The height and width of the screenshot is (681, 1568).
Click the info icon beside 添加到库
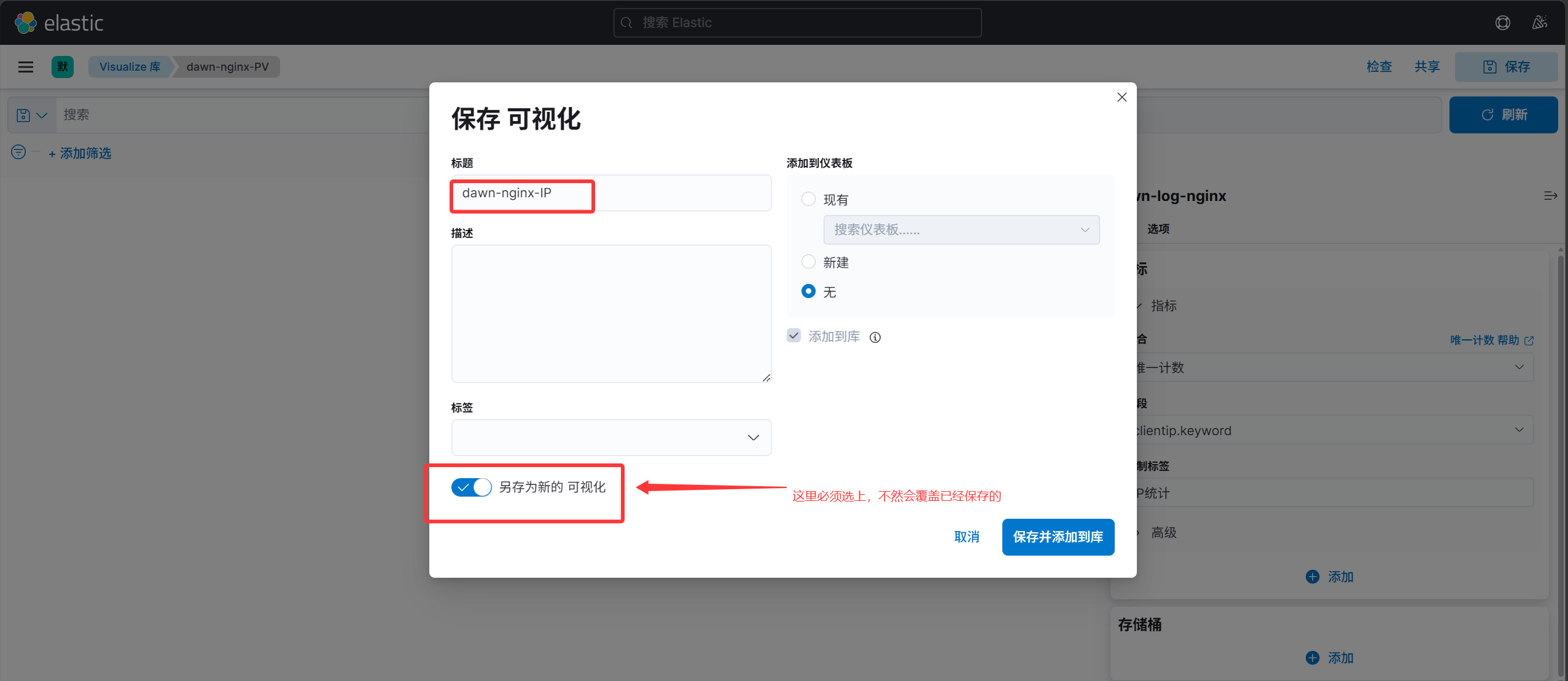[x=875, y=337]
